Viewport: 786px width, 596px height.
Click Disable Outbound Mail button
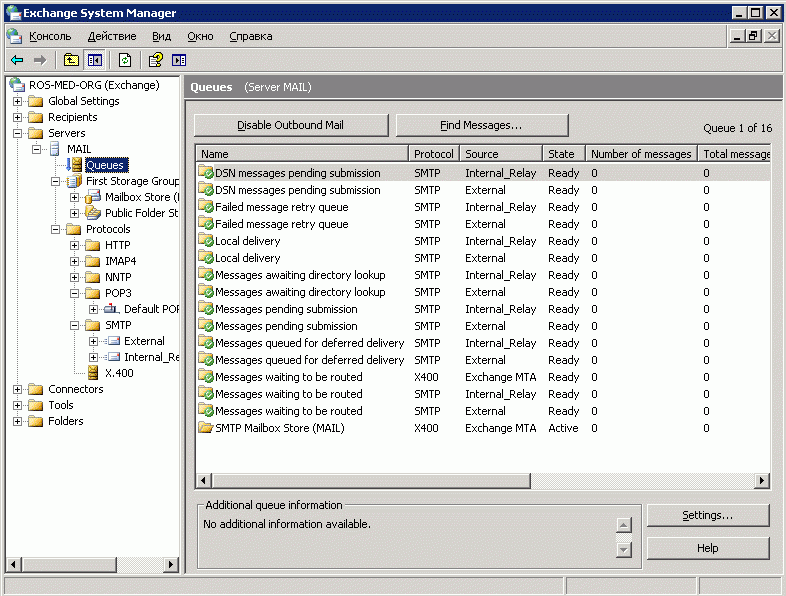291,125
